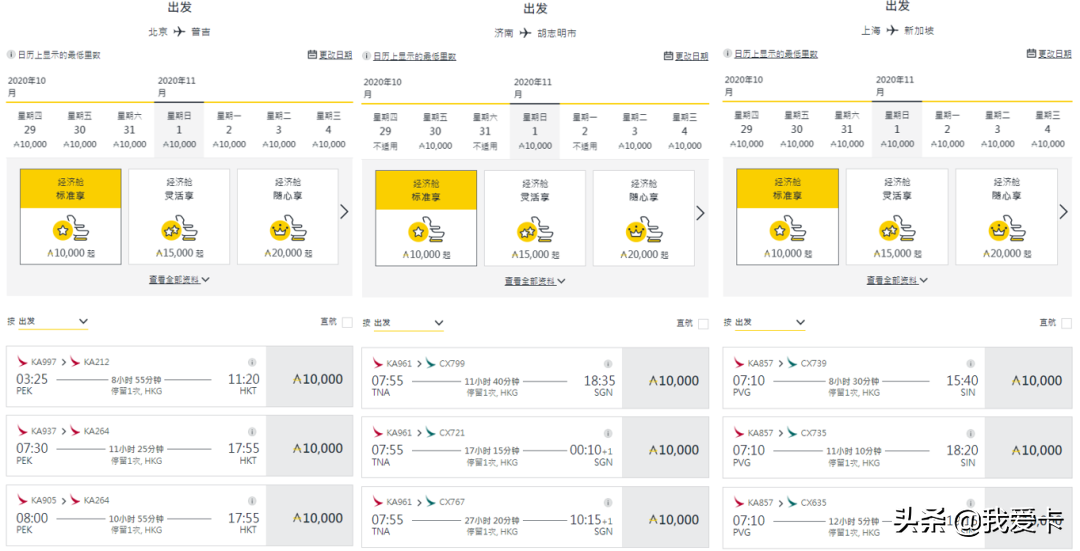The image size is (1080, 551).
Task: Open 出发 sort dropdown in Beijing–Phuket panel
Action: pyautogui.click(x=53, y=322)
